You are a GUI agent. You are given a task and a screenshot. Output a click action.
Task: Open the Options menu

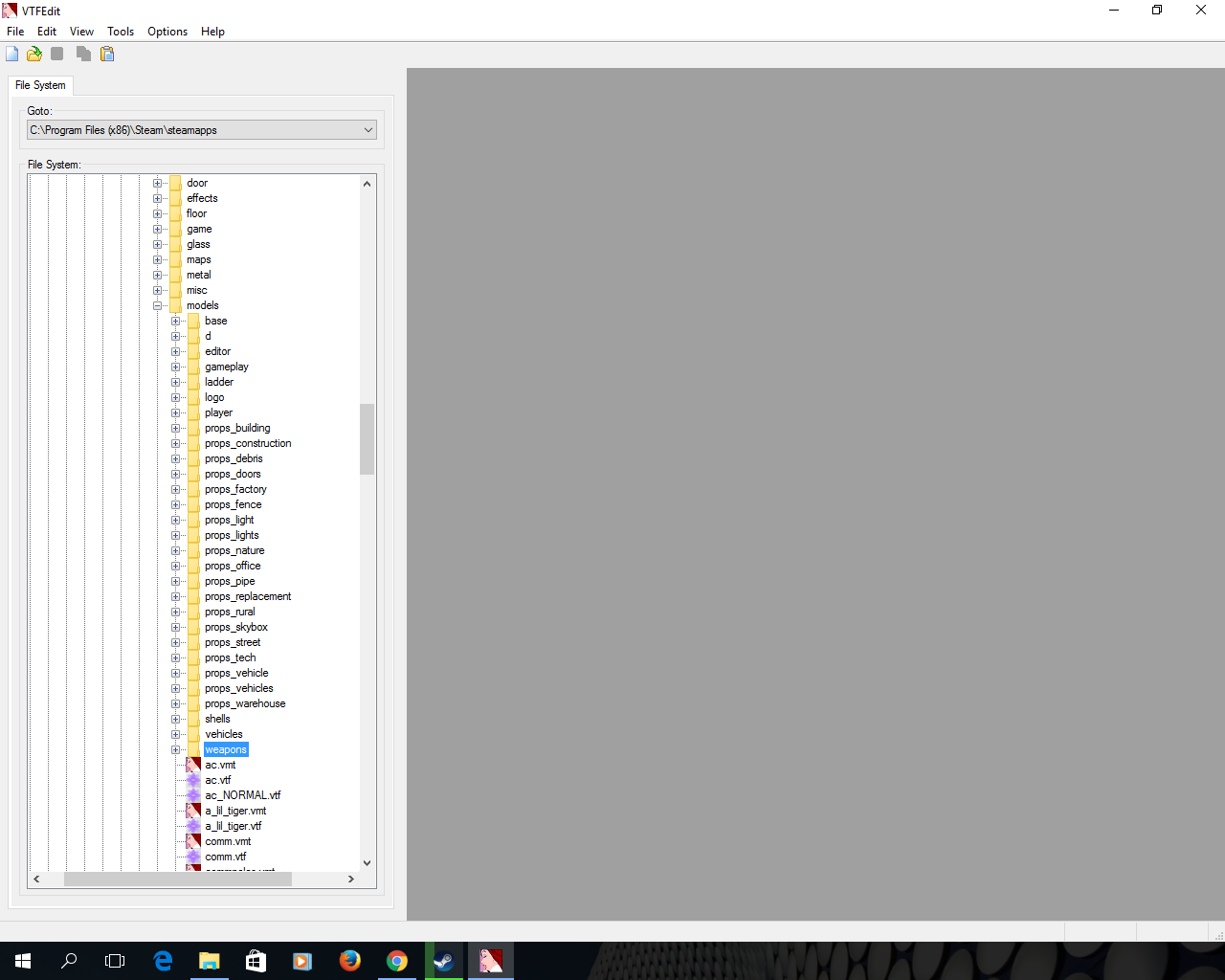(167, 32)
